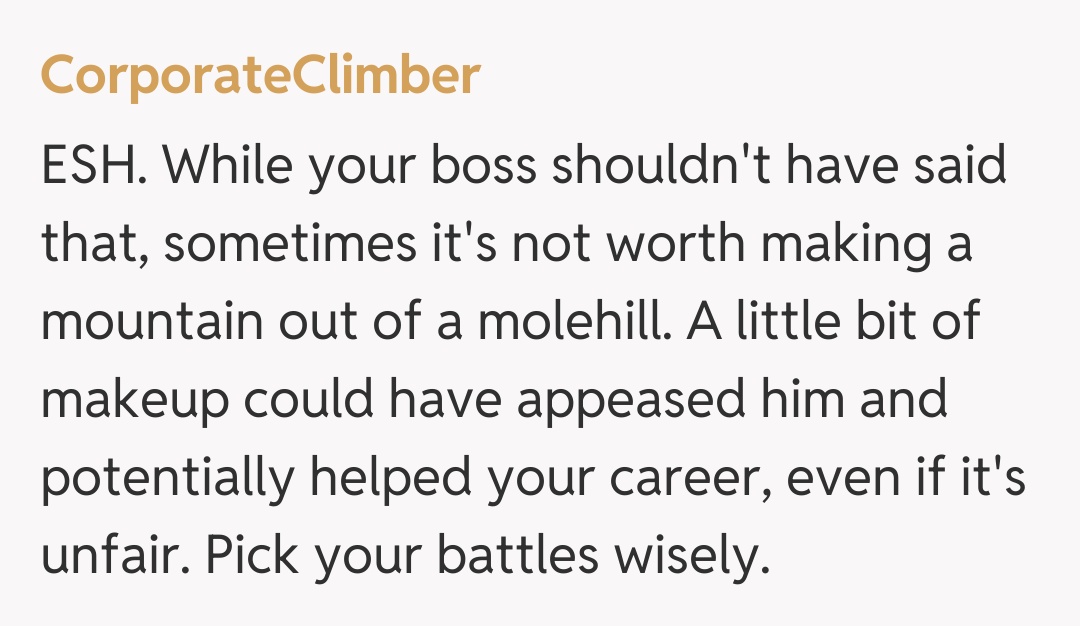Open the CorporateClimber user profile link
The height and width of the screenshot is (626, 1080).
(260, 77)
